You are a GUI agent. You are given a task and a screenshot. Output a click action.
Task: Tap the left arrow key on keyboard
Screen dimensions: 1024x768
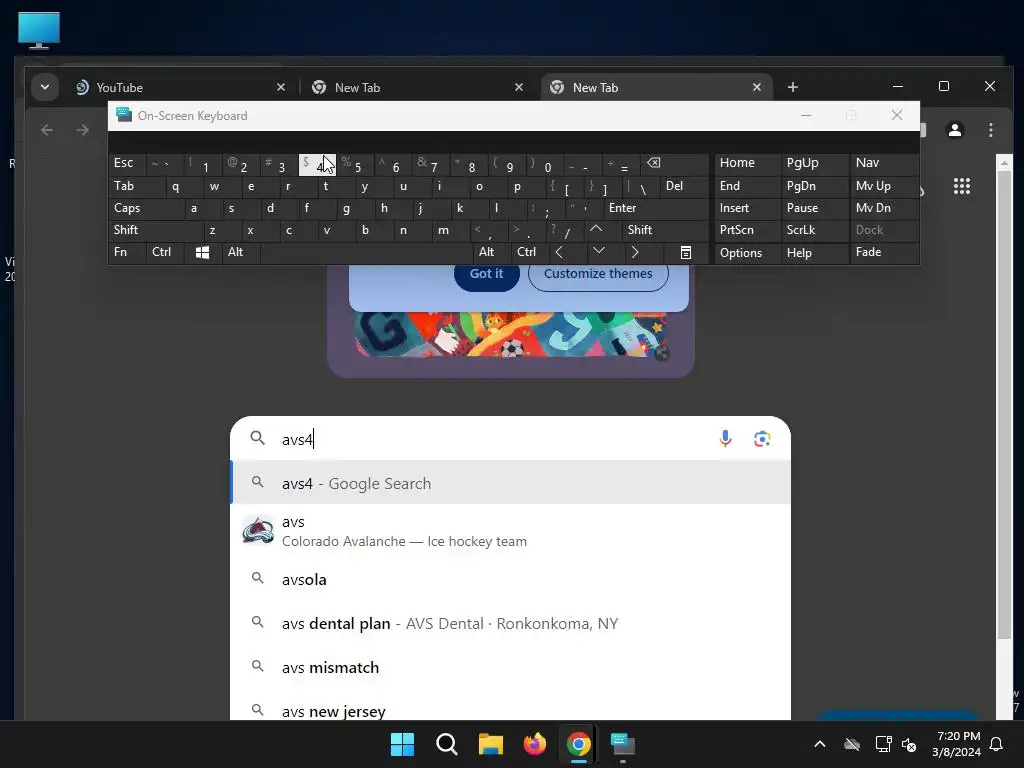pos(559,252)
